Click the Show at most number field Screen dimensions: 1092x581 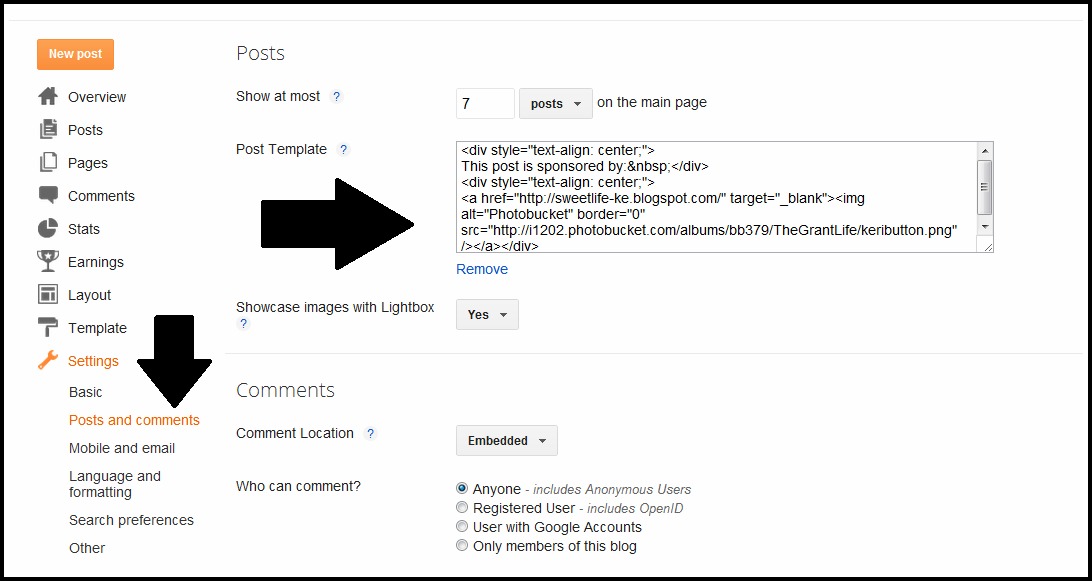coord(485,104)
